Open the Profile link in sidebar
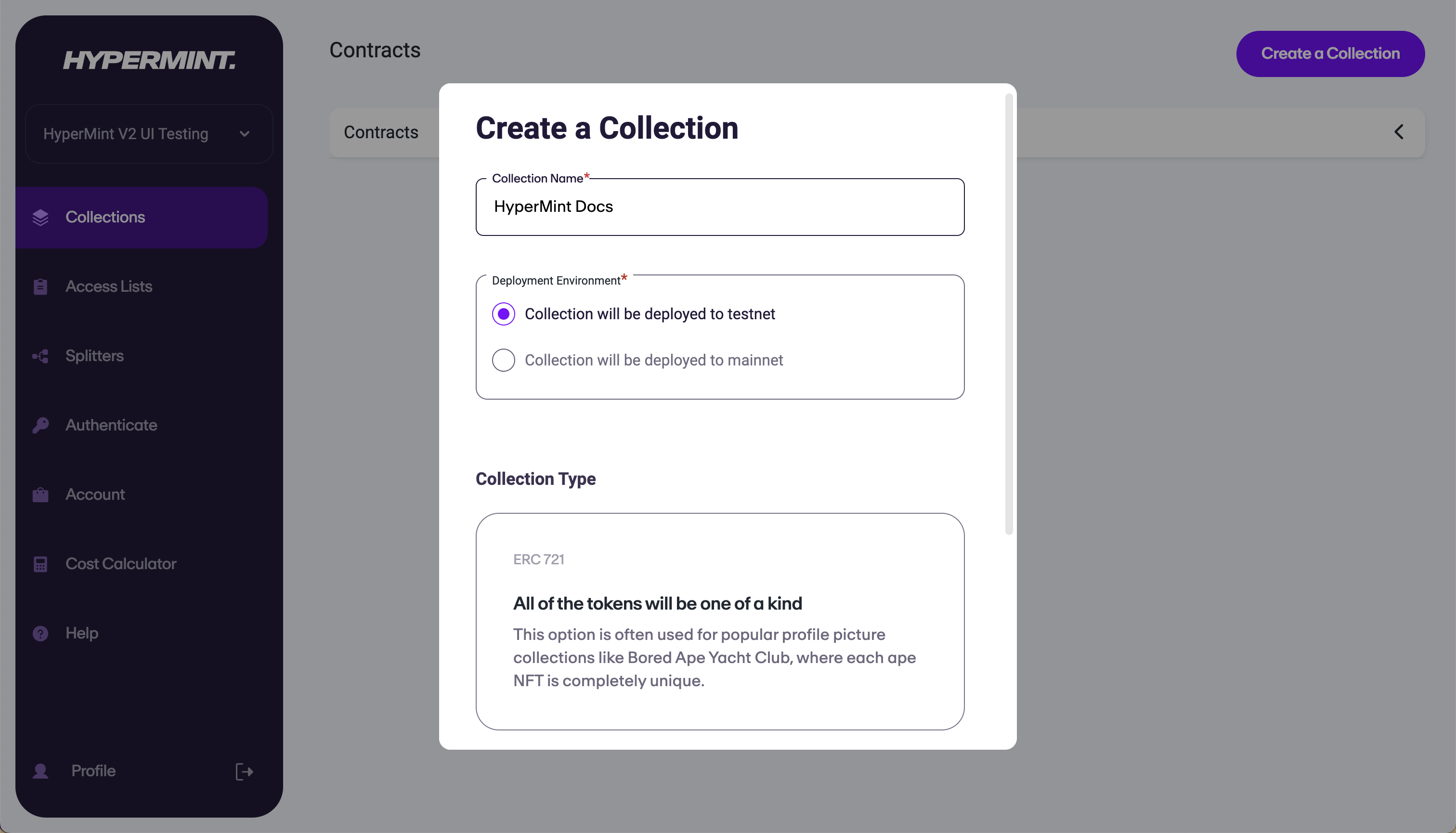 pyautogui.click(x=93, y=771)
